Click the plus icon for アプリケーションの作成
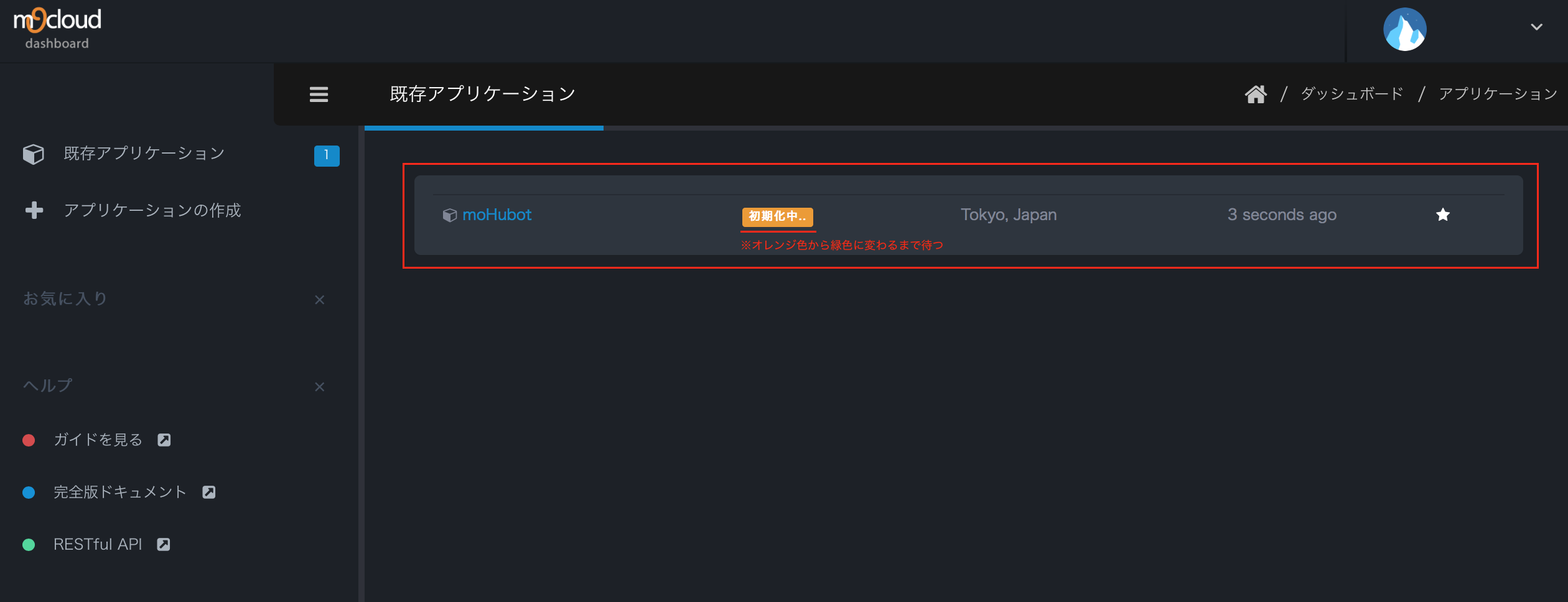 (x=34, y=210)
